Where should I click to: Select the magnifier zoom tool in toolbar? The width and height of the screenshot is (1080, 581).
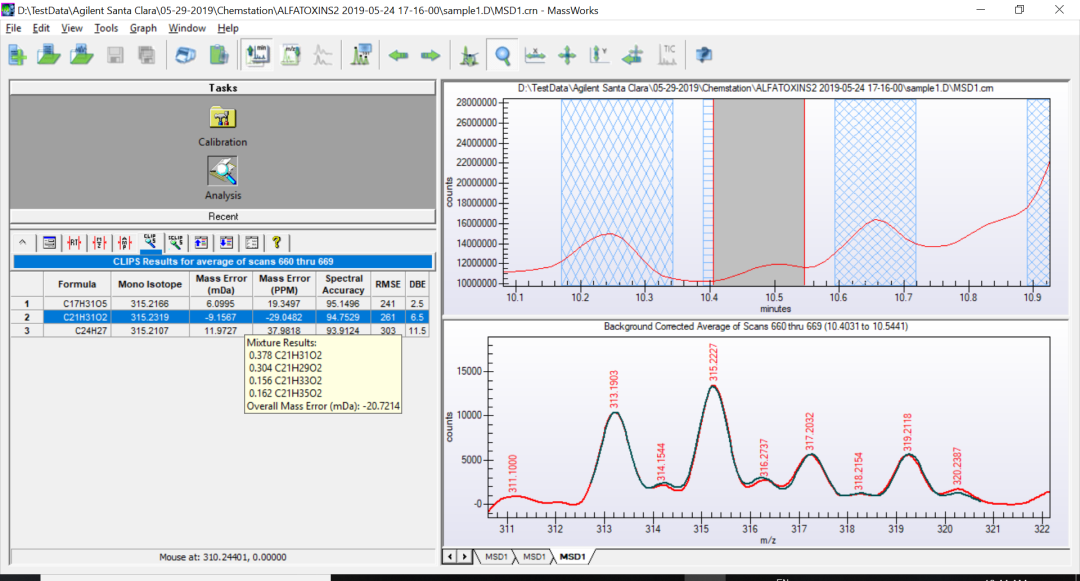[500, 55]
